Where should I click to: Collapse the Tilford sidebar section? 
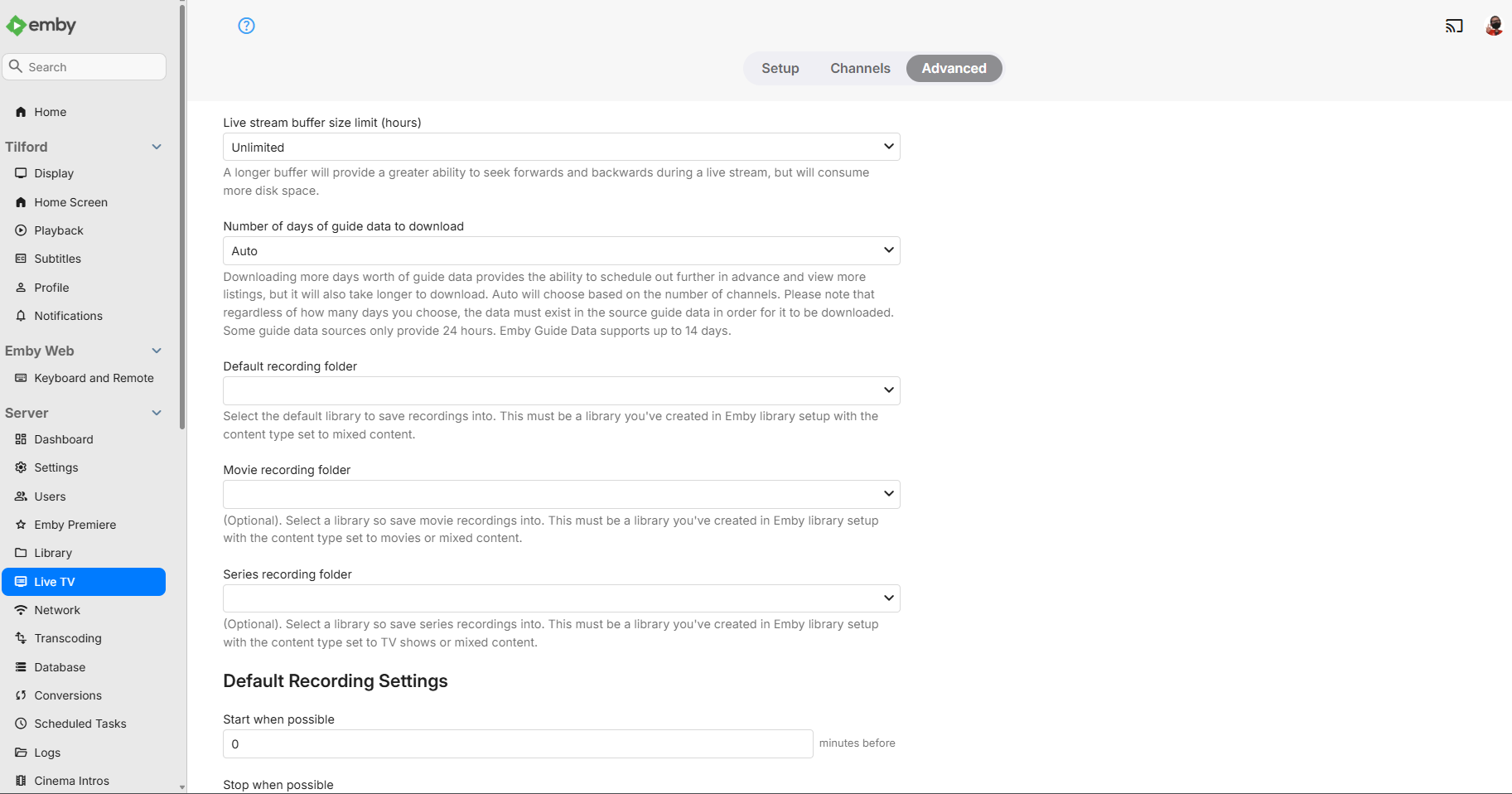tap(157, 147)
